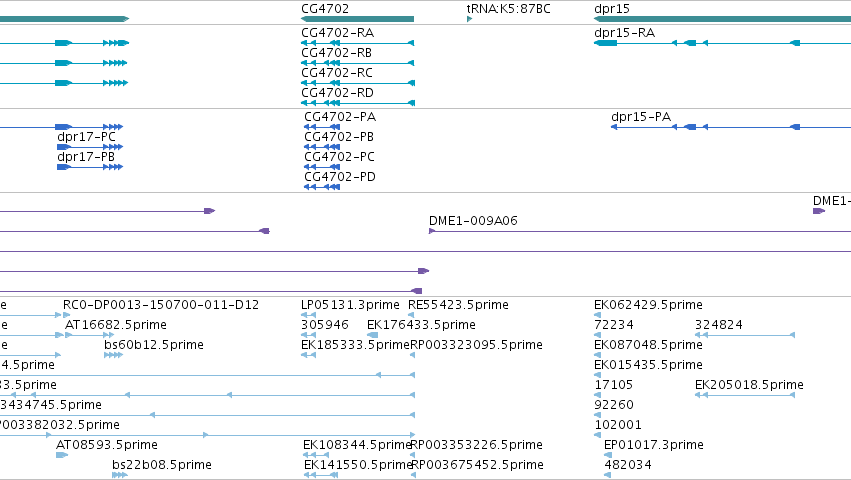Click the dpr17-PB label
851x480 pixels.
pyautogui.click(x=86, y=157)
